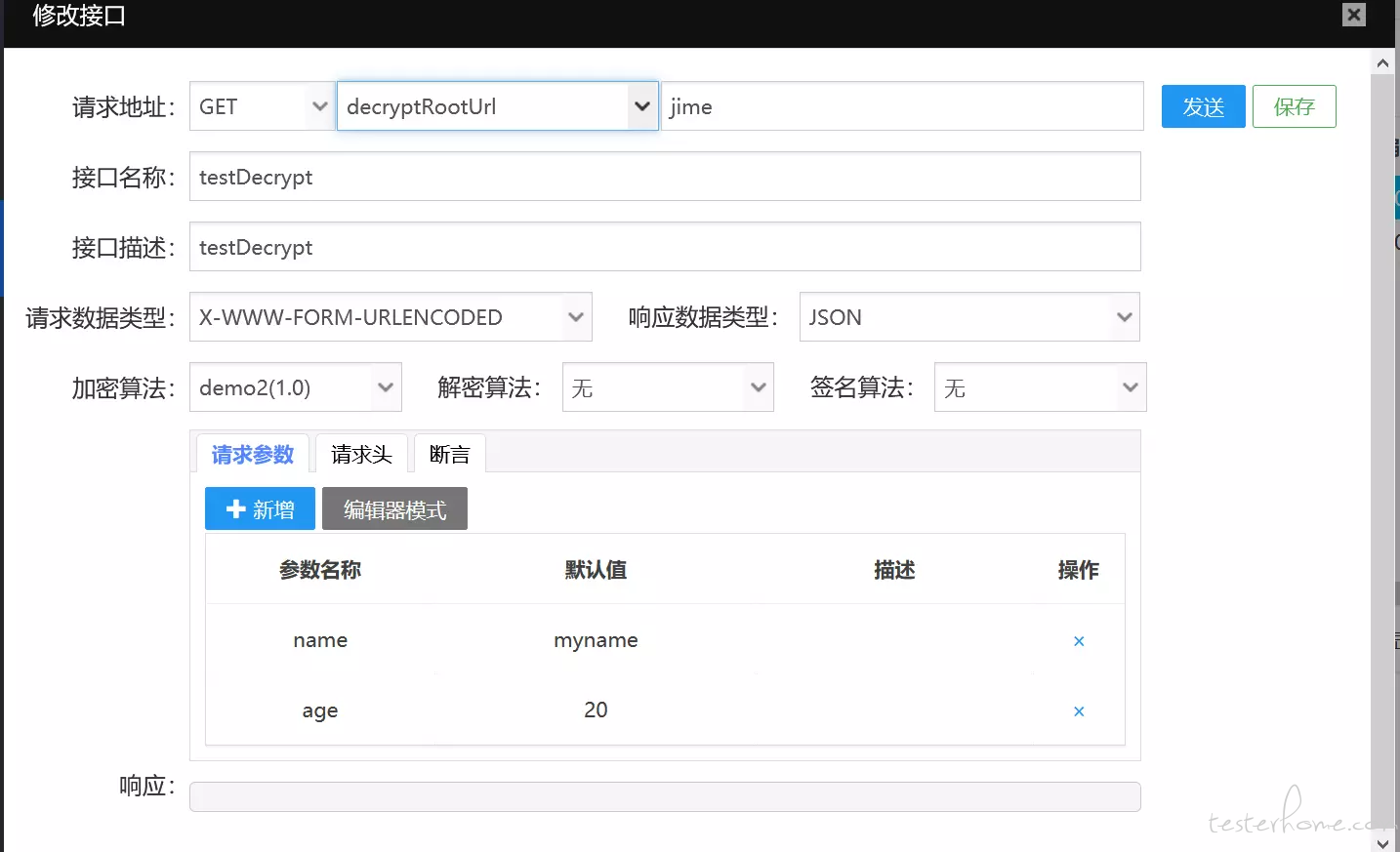Open the decryptRootUrl dropdown
The width and height of the screenshot is (1400, 852).
click(497, 106)
